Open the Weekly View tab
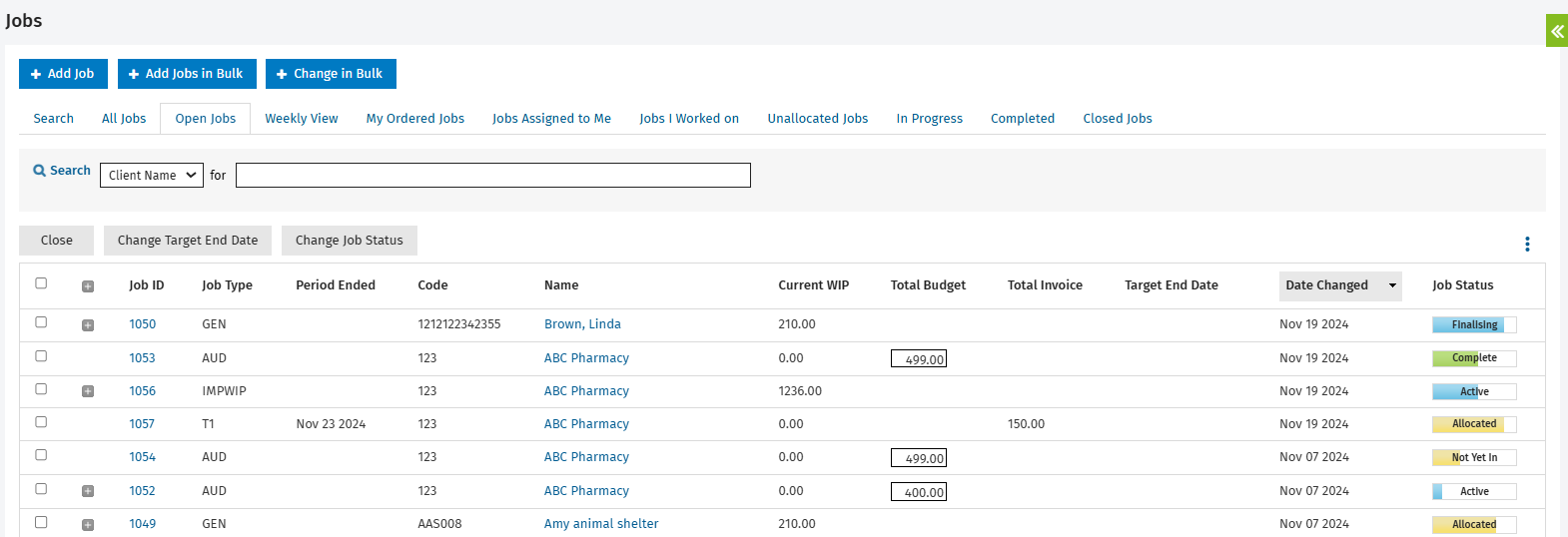The image size is (1568, 537). click(x=302, y=118)
